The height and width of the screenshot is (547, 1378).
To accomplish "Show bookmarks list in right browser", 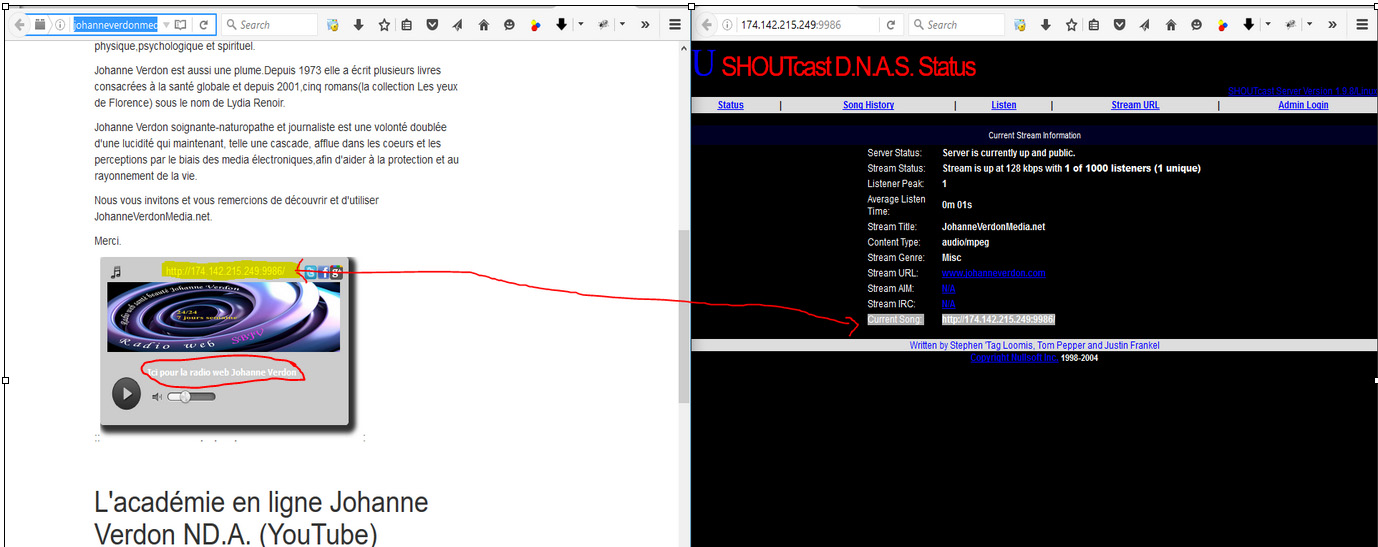I will (x=1095, y=25).
